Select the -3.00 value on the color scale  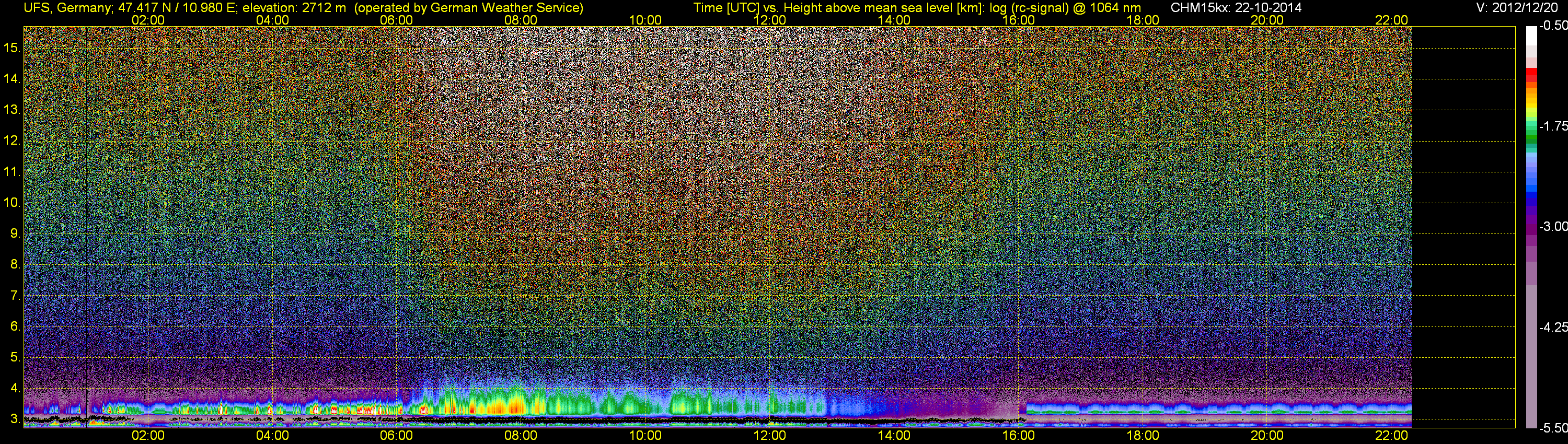tap(1553, 226)
